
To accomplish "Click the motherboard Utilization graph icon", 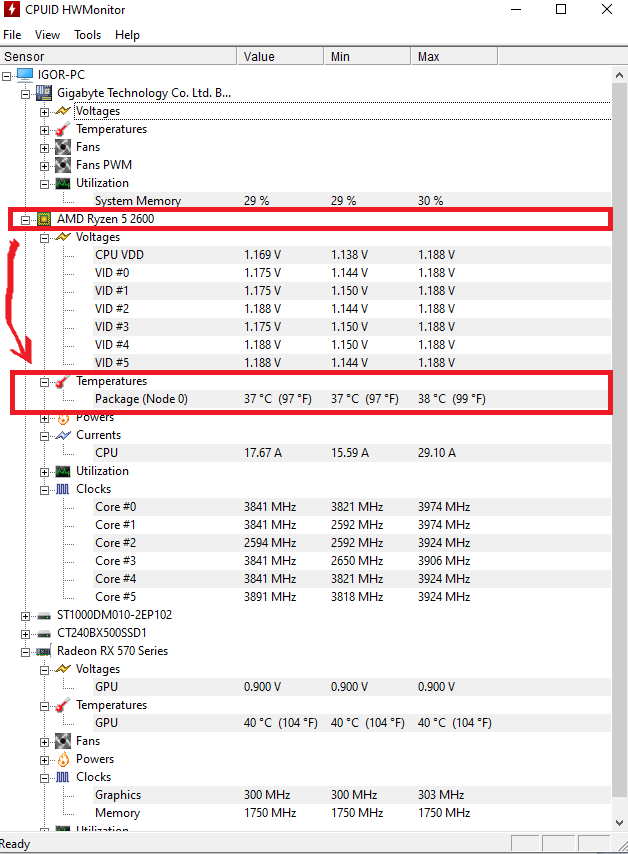I will 63,184.
